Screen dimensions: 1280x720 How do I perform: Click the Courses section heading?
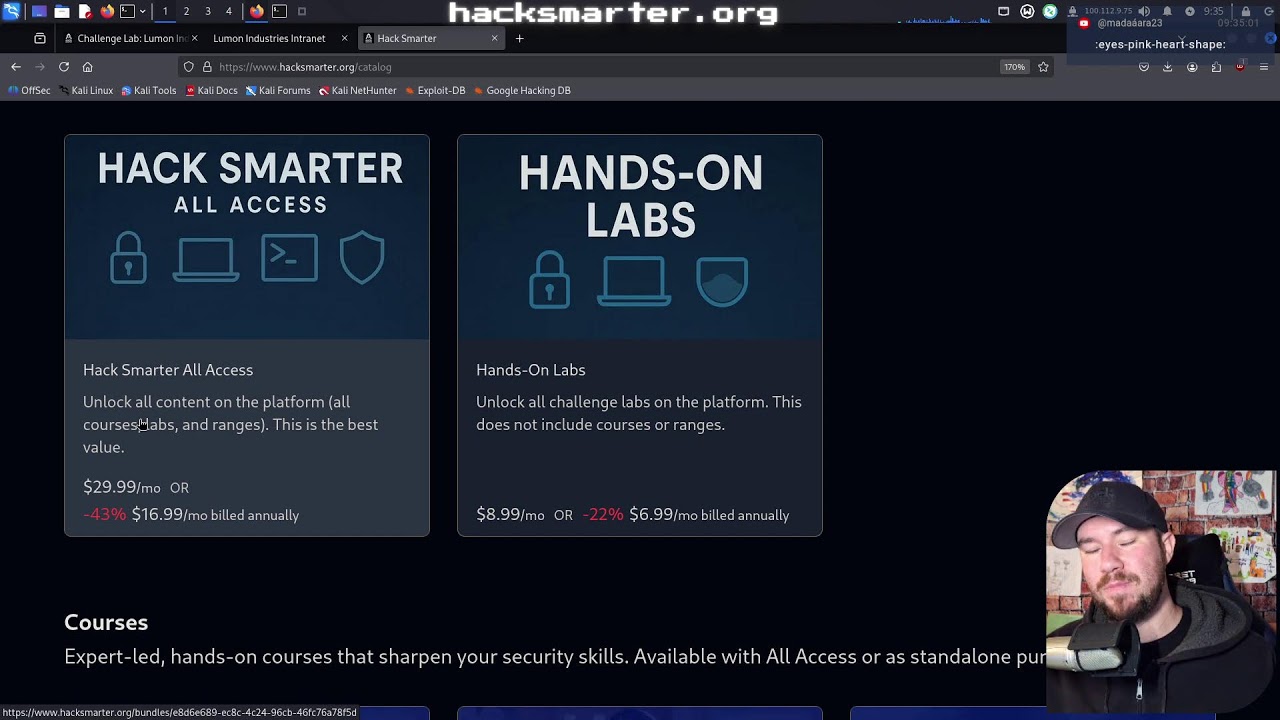(106, 622)
